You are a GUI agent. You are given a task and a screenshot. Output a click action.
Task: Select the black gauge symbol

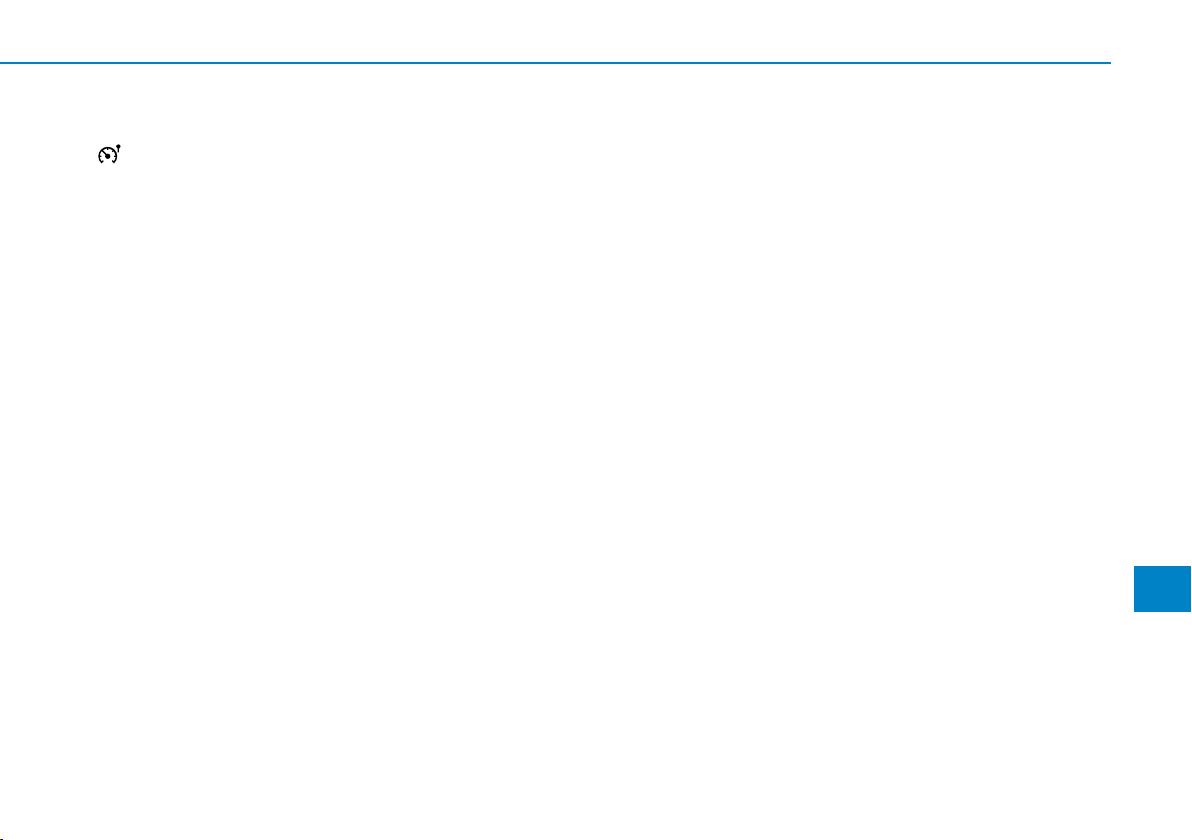(109, 154)
